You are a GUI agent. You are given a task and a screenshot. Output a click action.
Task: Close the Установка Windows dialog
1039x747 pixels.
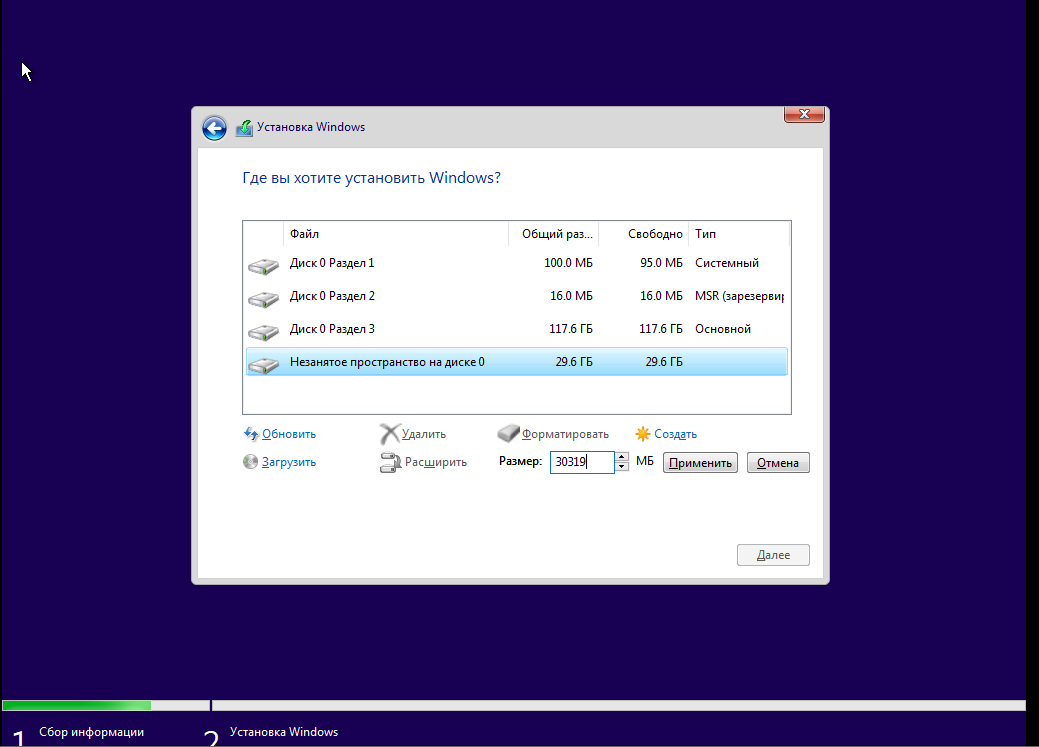coord(804,114)
